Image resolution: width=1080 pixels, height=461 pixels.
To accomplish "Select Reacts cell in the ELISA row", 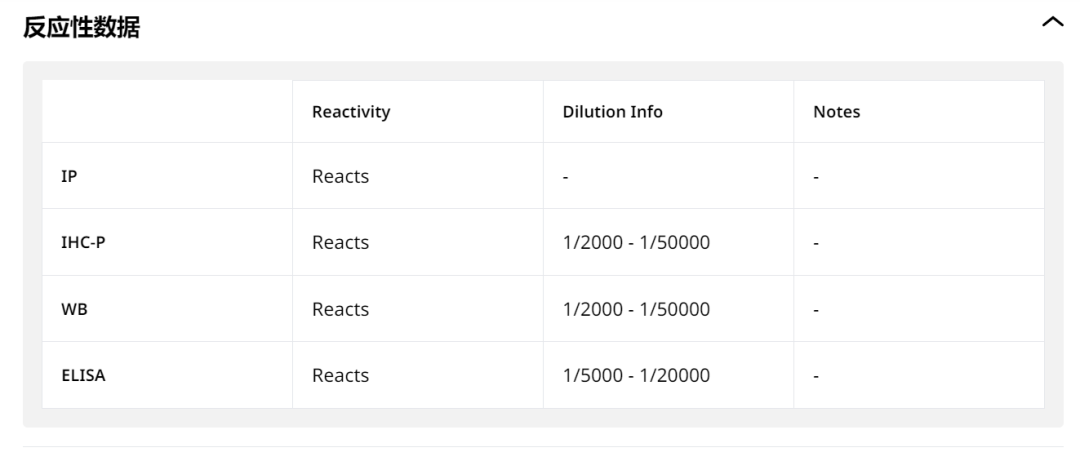I will point(341,376).
